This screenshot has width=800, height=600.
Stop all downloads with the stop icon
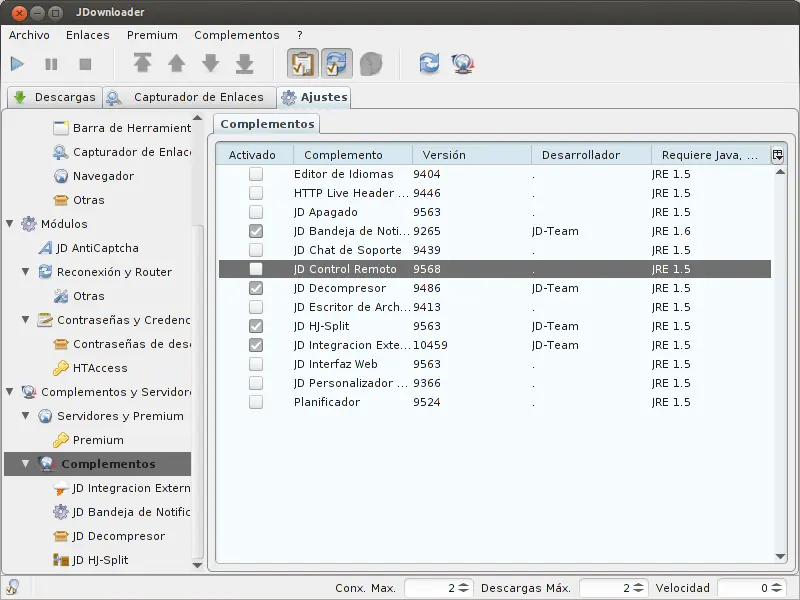pos(85,64)
